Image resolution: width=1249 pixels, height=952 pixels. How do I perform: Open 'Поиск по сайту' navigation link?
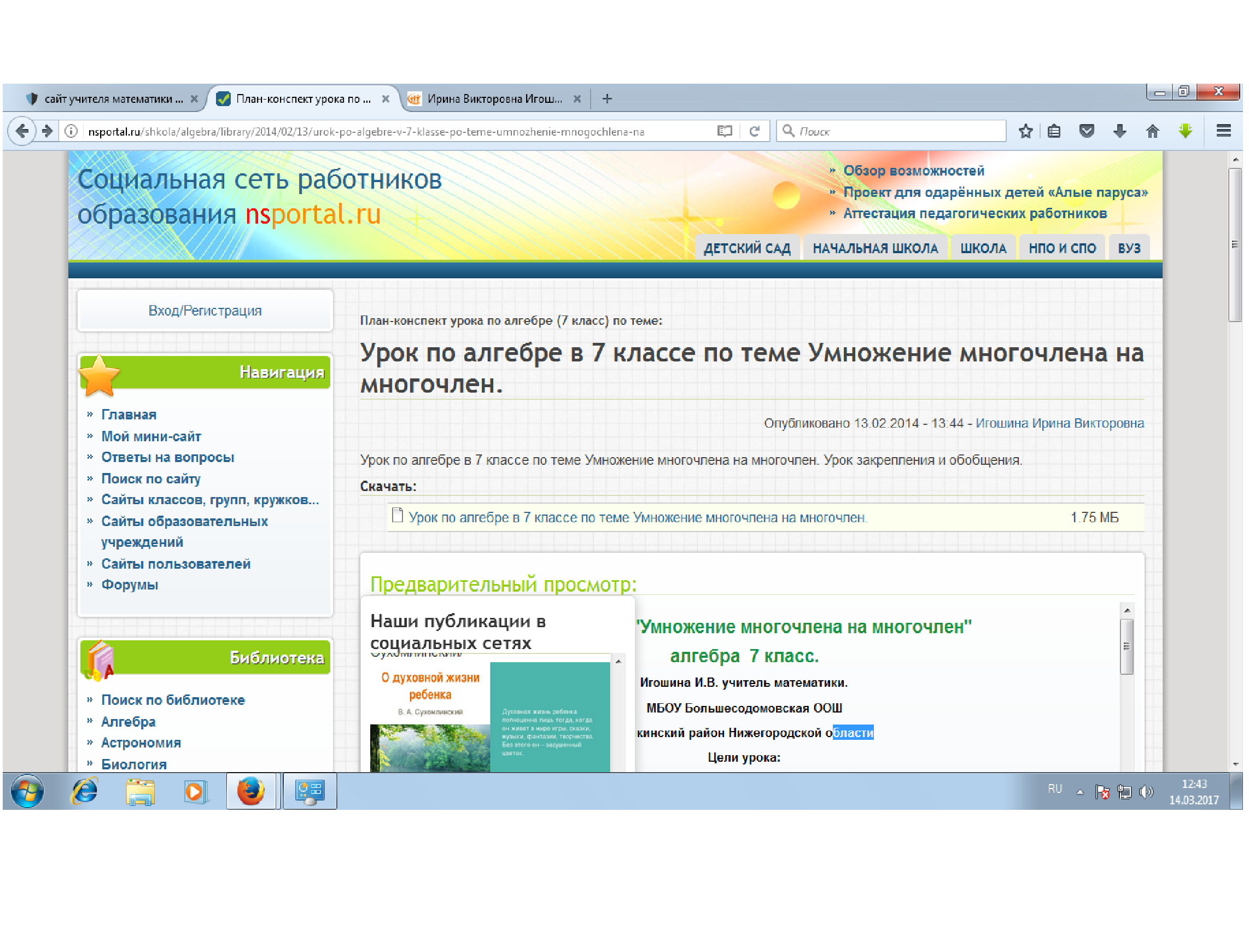(151, 479)
